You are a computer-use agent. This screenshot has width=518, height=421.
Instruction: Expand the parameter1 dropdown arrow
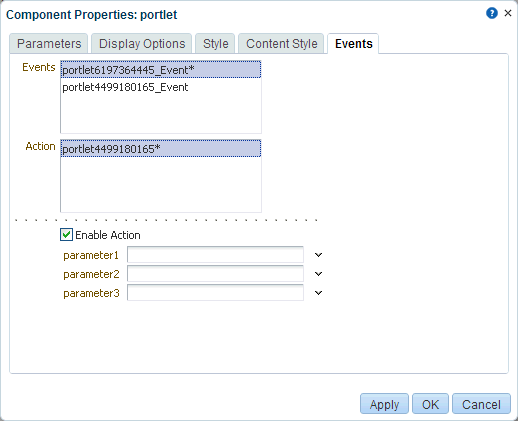(318, 255)
